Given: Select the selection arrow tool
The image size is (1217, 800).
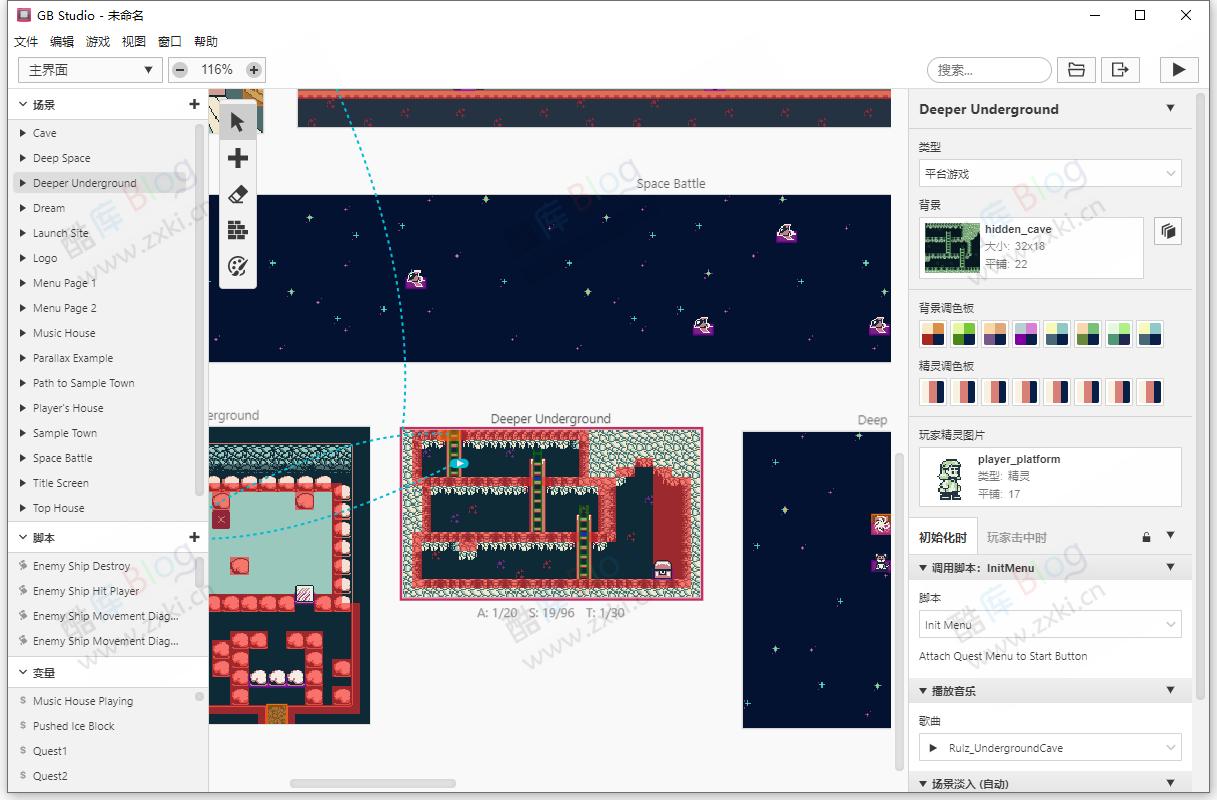Looking at the screenshot, I should click(x=237, y=121).
